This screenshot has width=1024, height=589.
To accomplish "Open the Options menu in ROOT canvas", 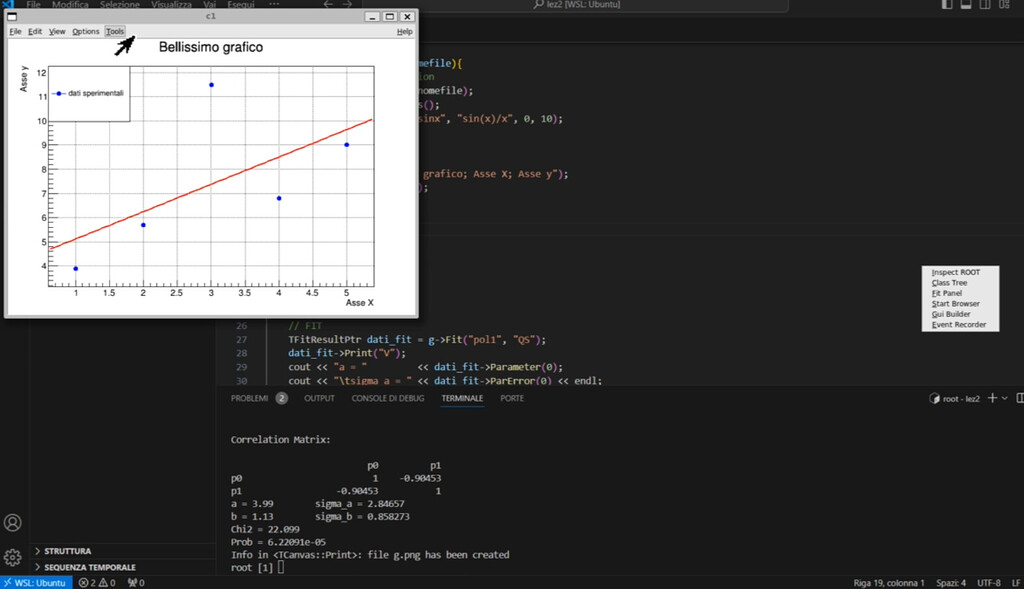I will tap(86, 32).
